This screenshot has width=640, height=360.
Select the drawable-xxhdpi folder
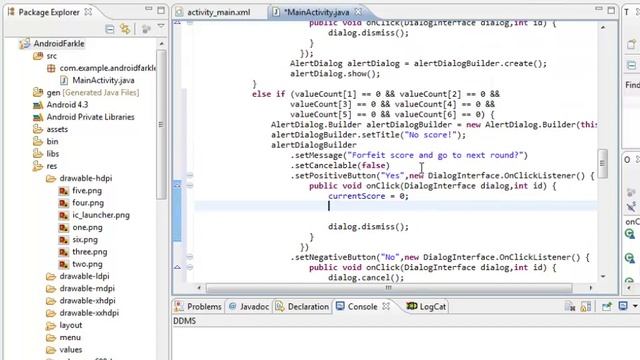coord(89,313)
